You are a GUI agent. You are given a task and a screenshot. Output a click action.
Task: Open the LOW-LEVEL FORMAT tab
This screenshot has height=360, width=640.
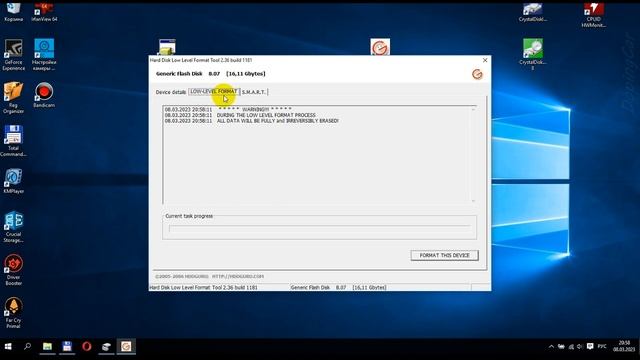point(214,92)
